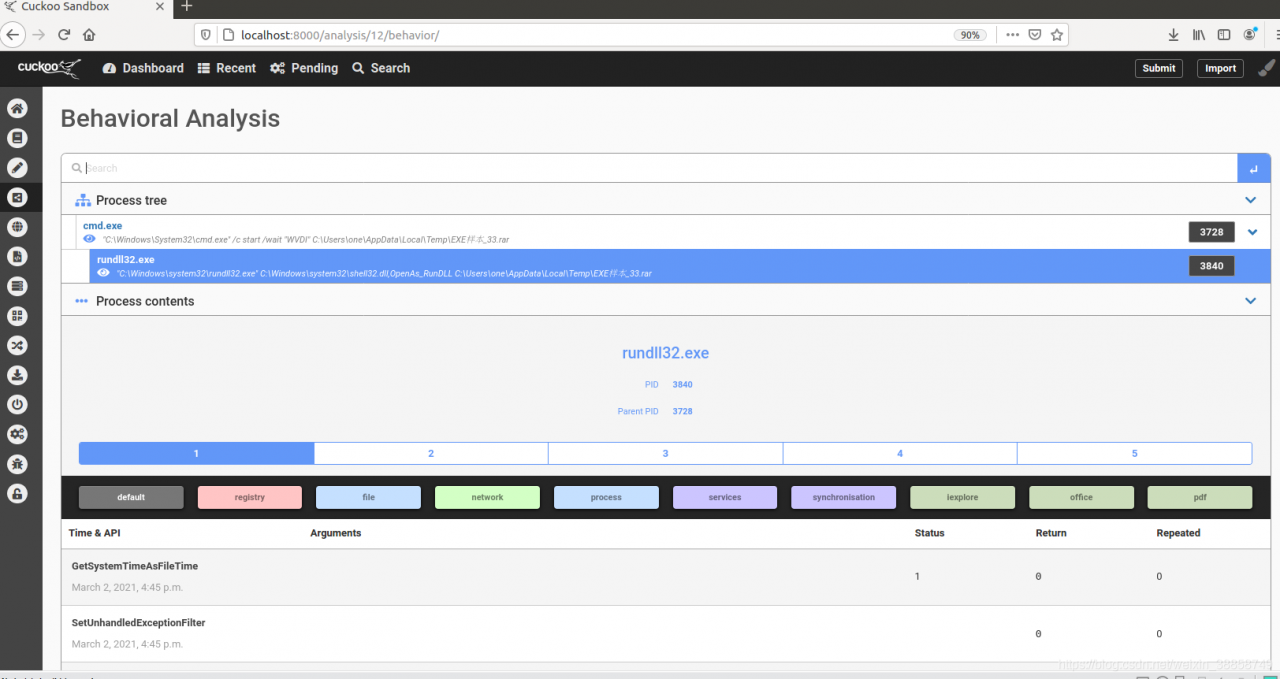Toggle eye icon for cmd.exe process
This screenshot has height=679, width=1280.
coord(90,240)
